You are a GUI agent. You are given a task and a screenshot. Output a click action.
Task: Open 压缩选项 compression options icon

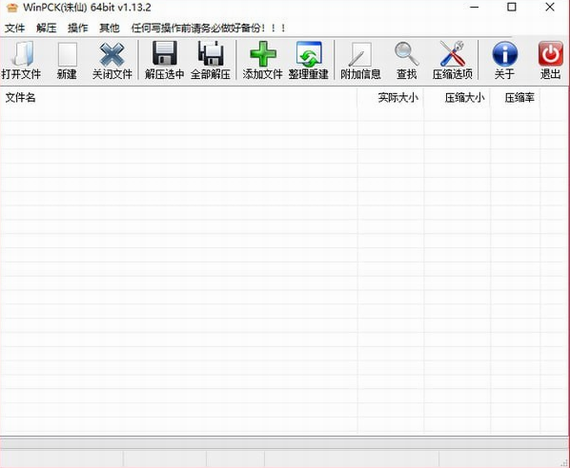(453, 60)
